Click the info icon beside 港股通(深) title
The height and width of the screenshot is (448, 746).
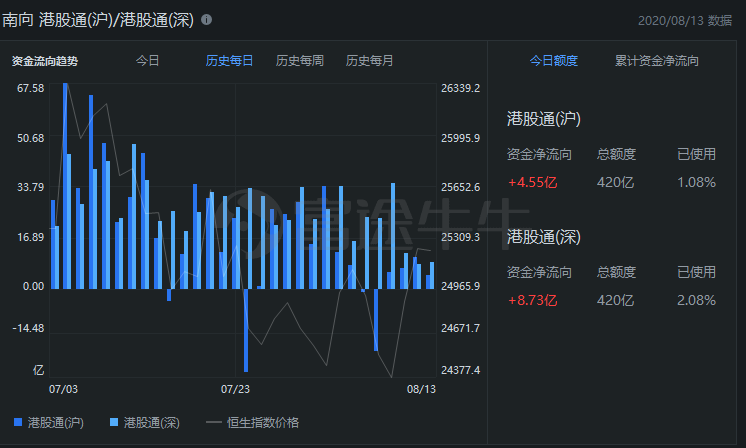coord(206,19)
